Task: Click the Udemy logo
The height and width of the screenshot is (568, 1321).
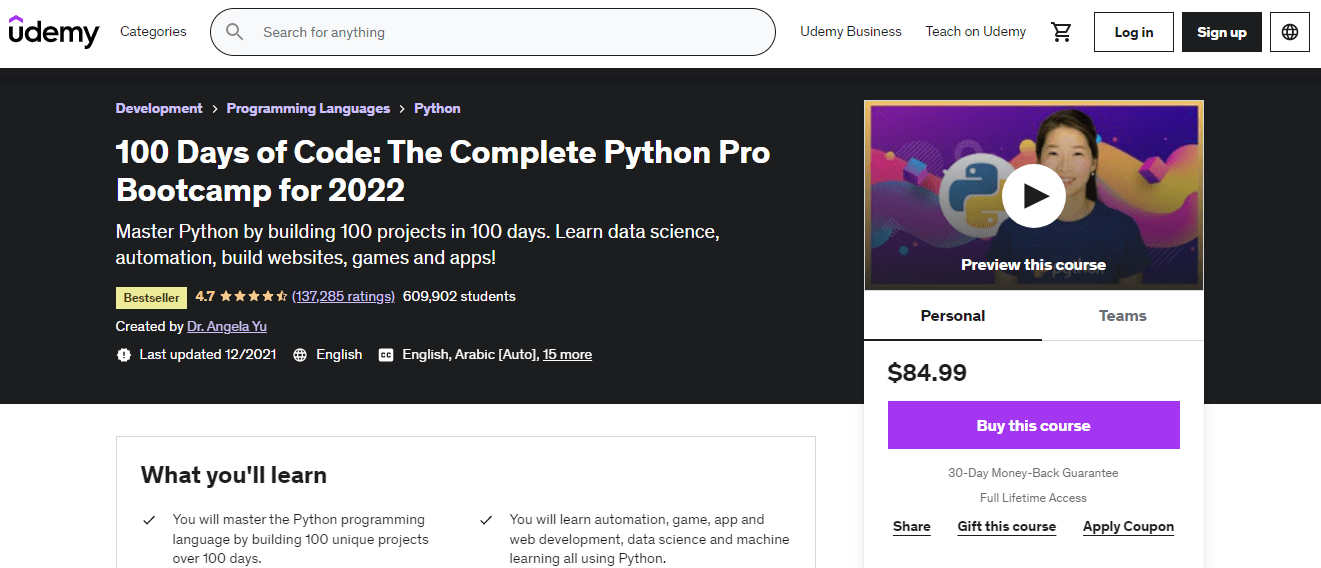Action: pos(54,31)
